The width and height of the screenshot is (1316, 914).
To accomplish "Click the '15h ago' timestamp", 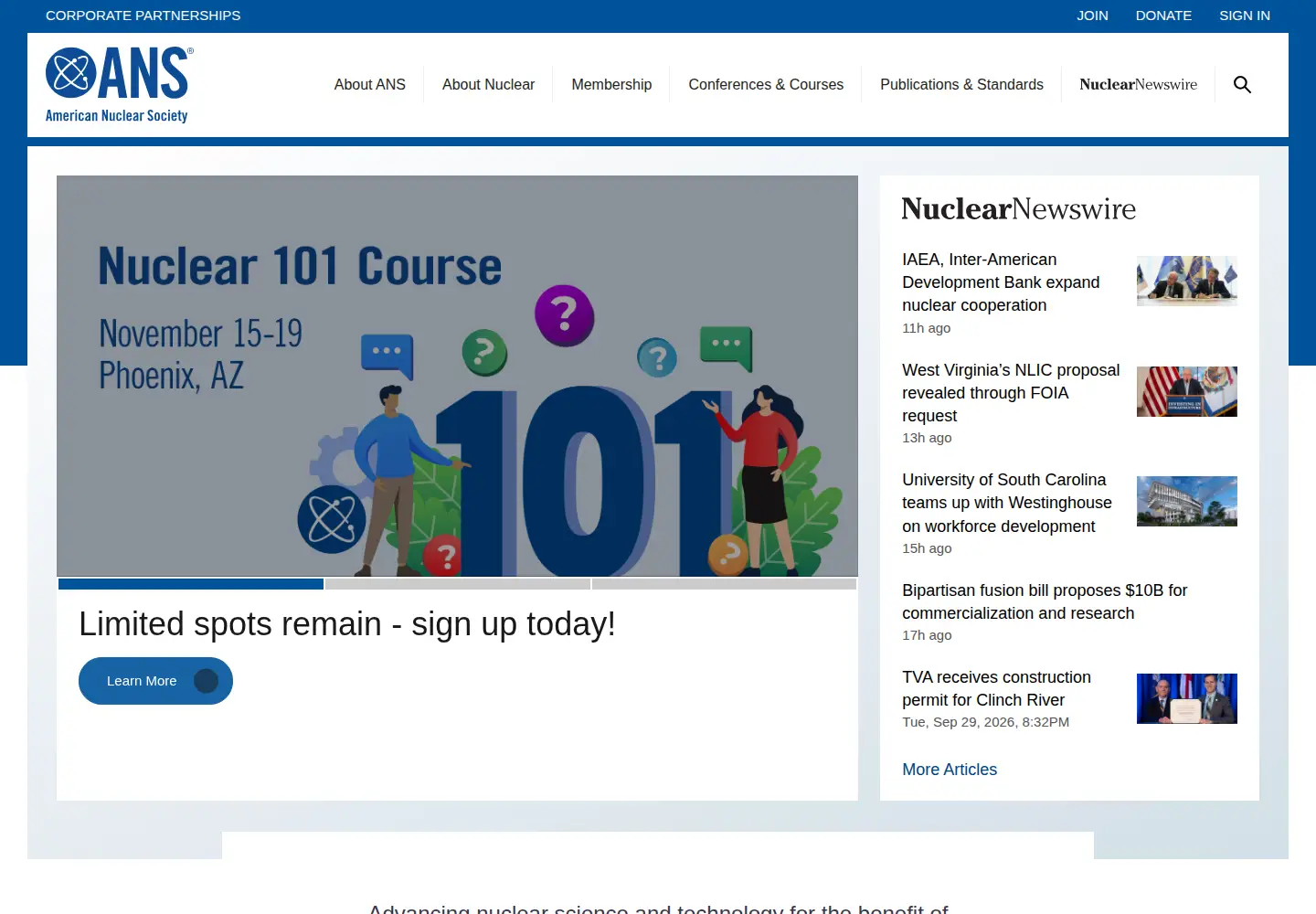I will [927, 548].
